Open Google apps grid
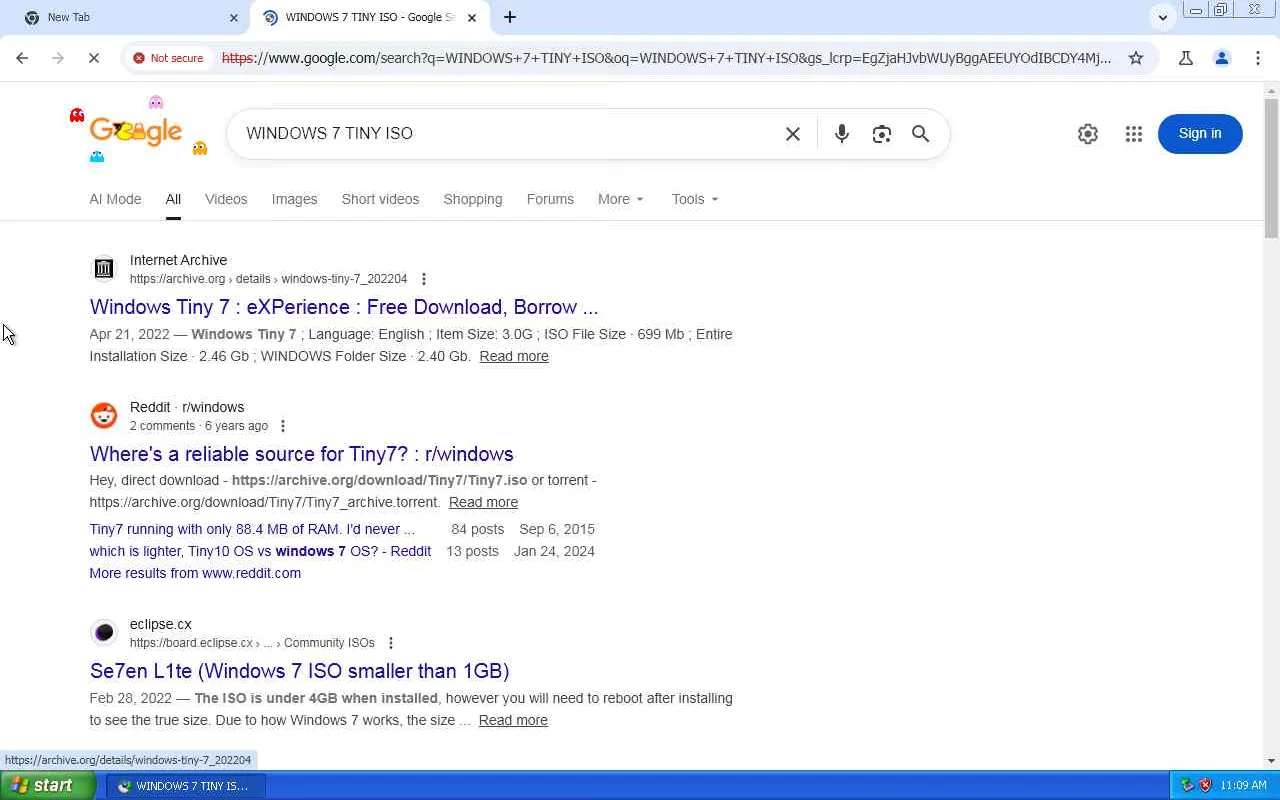 tap(1133, 134)
